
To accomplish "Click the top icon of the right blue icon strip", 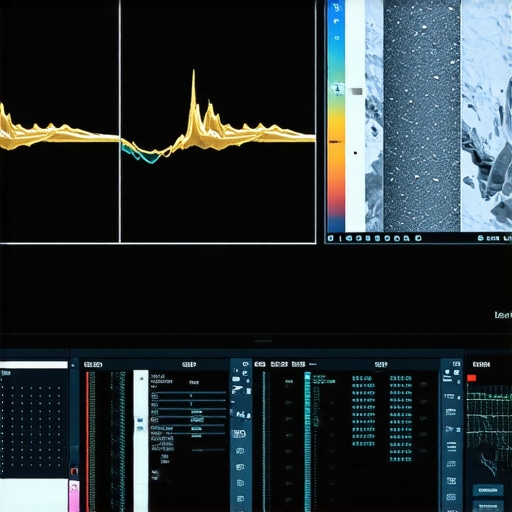I will click(456, 364).
